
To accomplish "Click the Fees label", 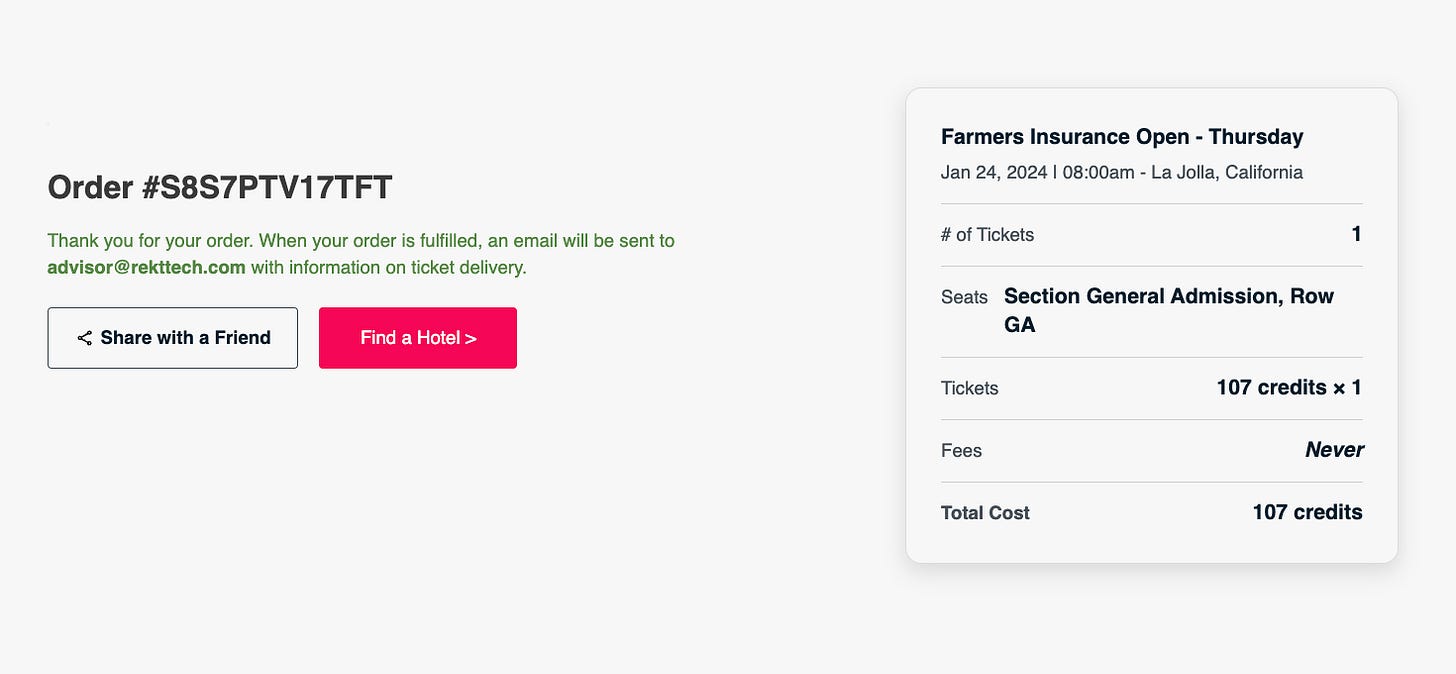I will click(x=961, y=451).
